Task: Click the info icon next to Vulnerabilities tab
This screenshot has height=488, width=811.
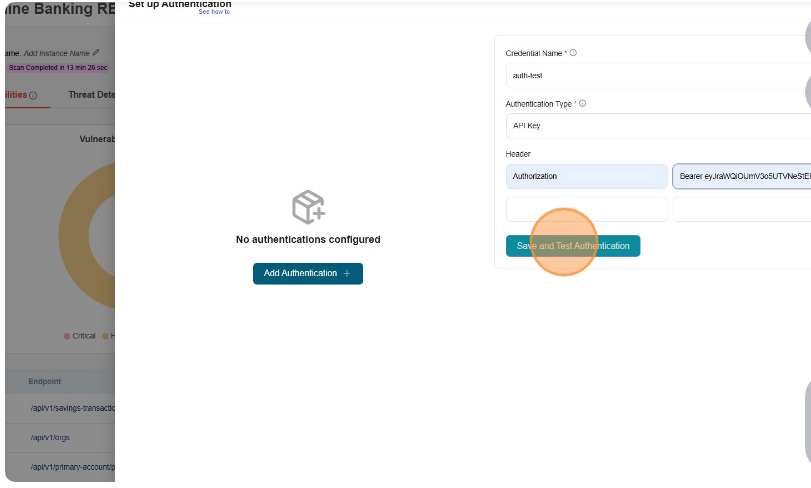Action: [33, 96]
